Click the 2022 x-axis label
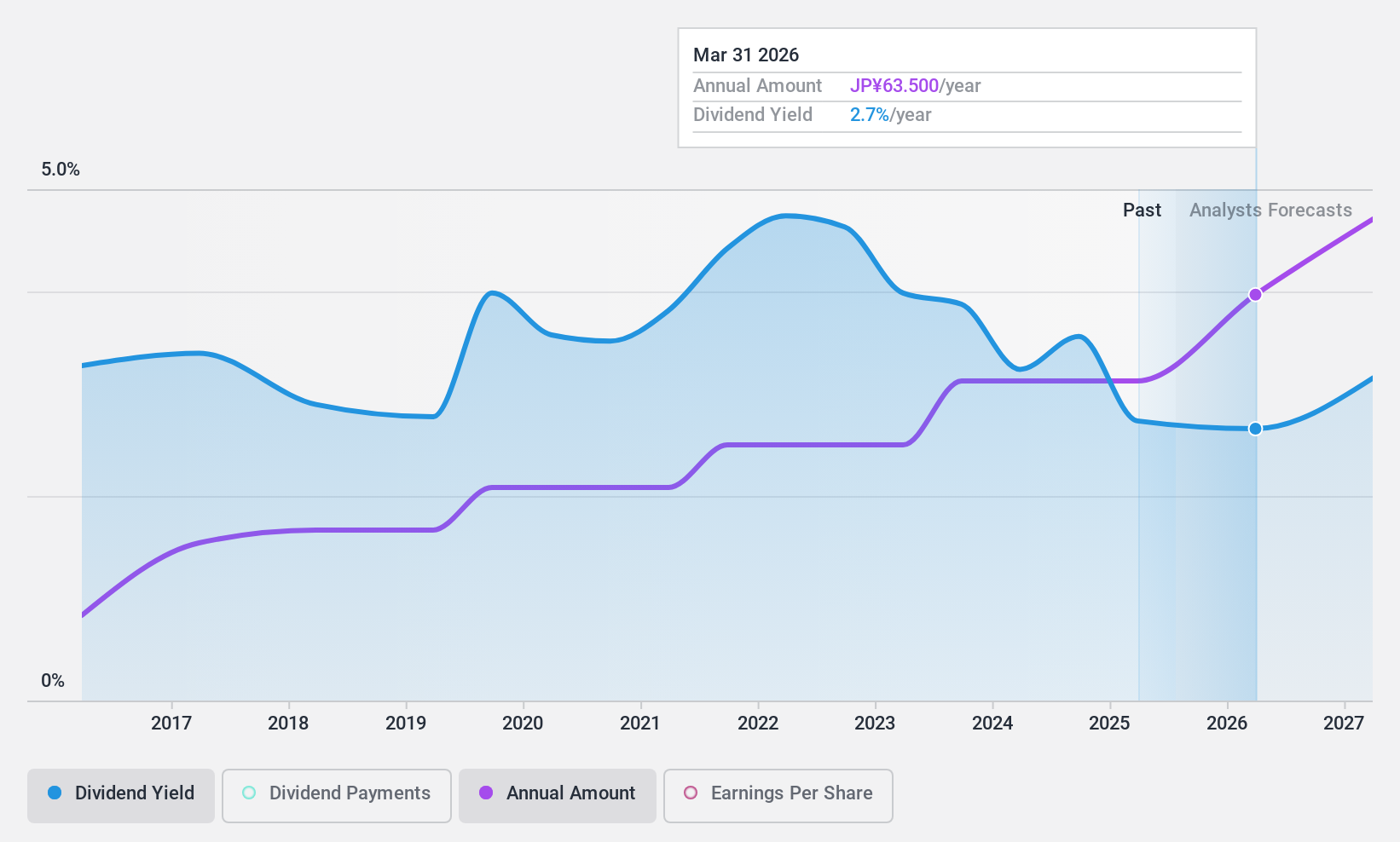 [x=758, y=724]
